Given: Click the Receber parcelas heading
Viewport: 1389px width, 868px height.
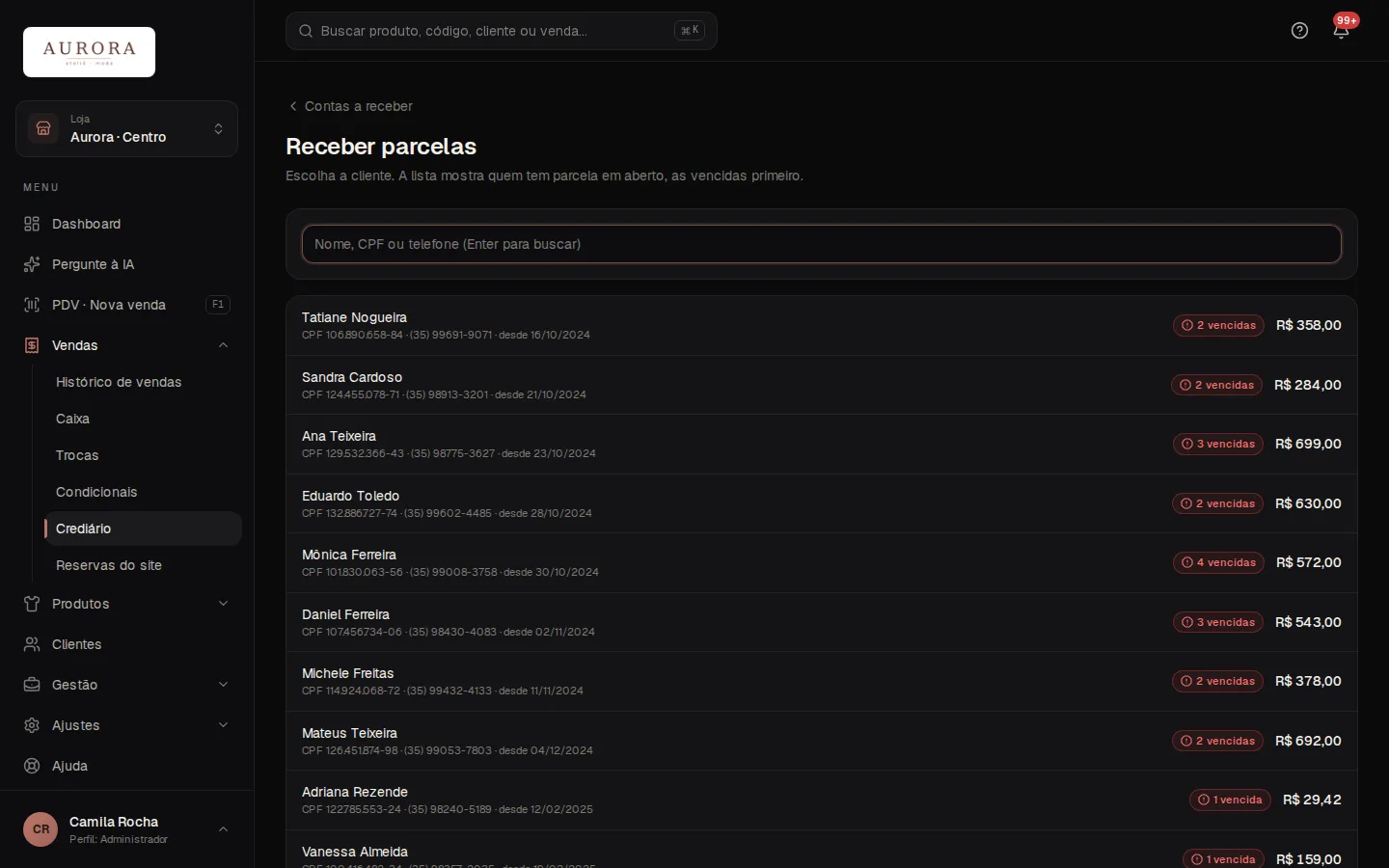Looking at the screenshot, I should pos(381,147).
